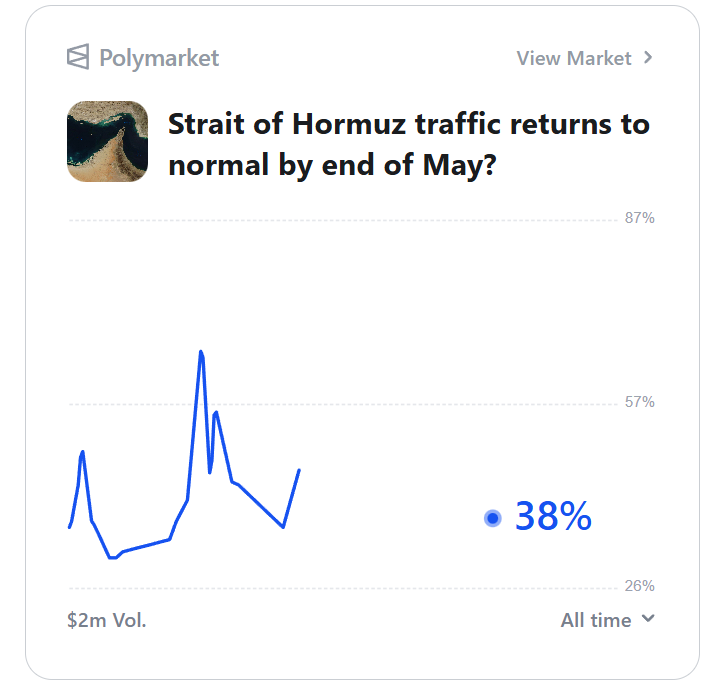
Task: Click the 38% current probability value
Action: pyautogui.click(x=553, y=517)
